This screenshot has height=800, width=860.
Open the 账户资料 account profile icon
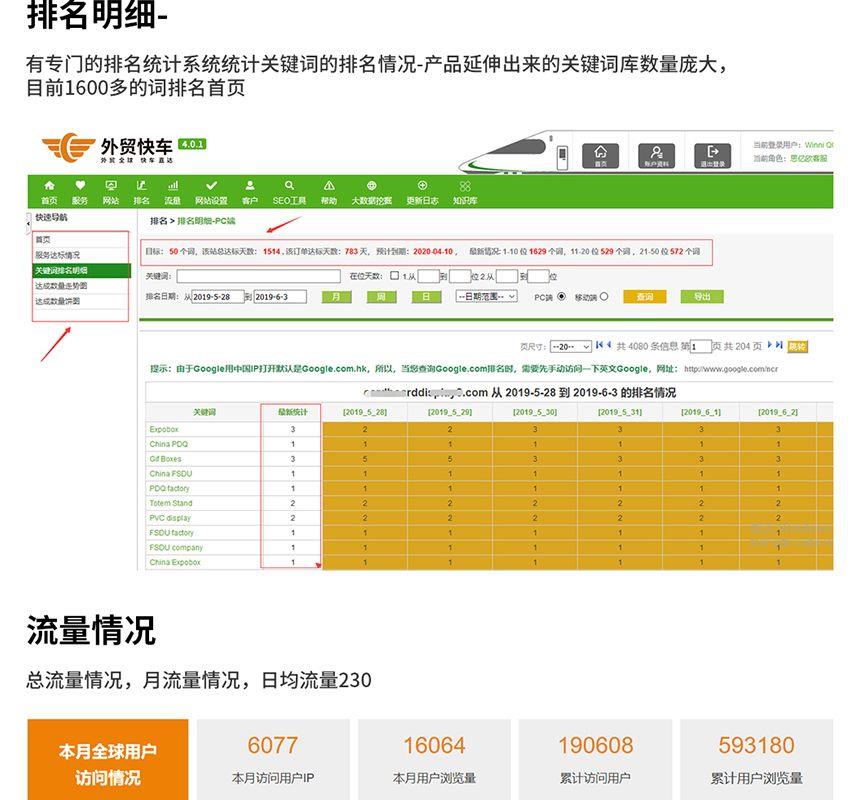[x=656, y=154]
